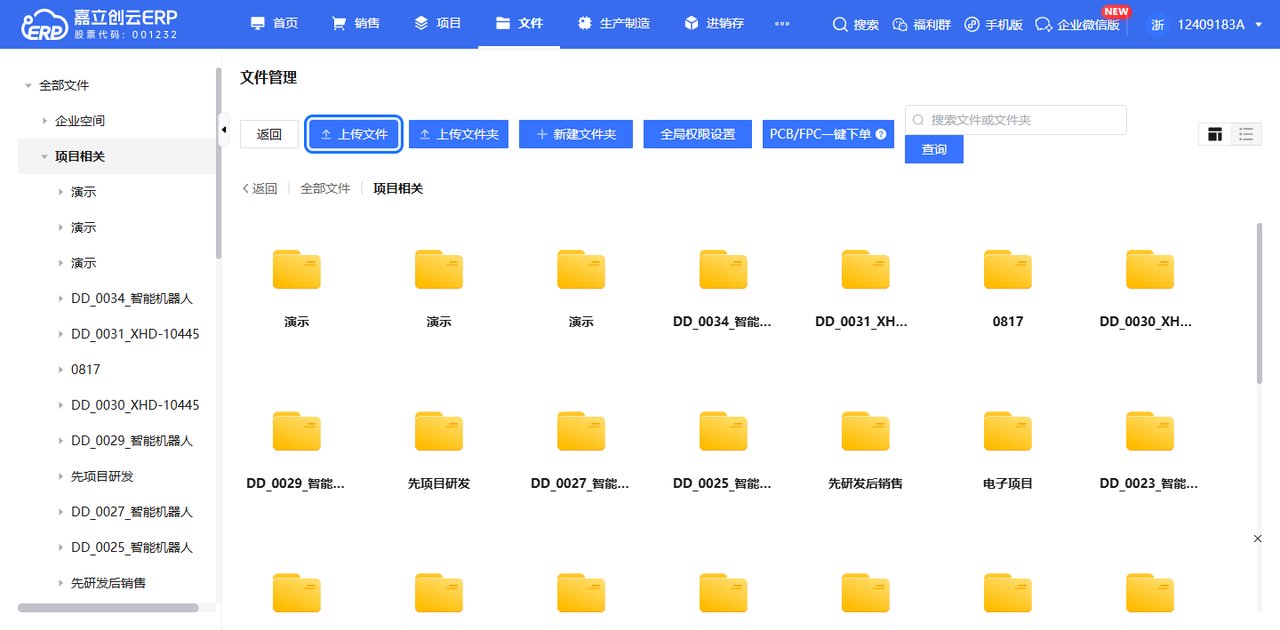Select 先研发后销售 in the tree
This screenshot has height=630, width=1280.
click(x=108, y=583)
